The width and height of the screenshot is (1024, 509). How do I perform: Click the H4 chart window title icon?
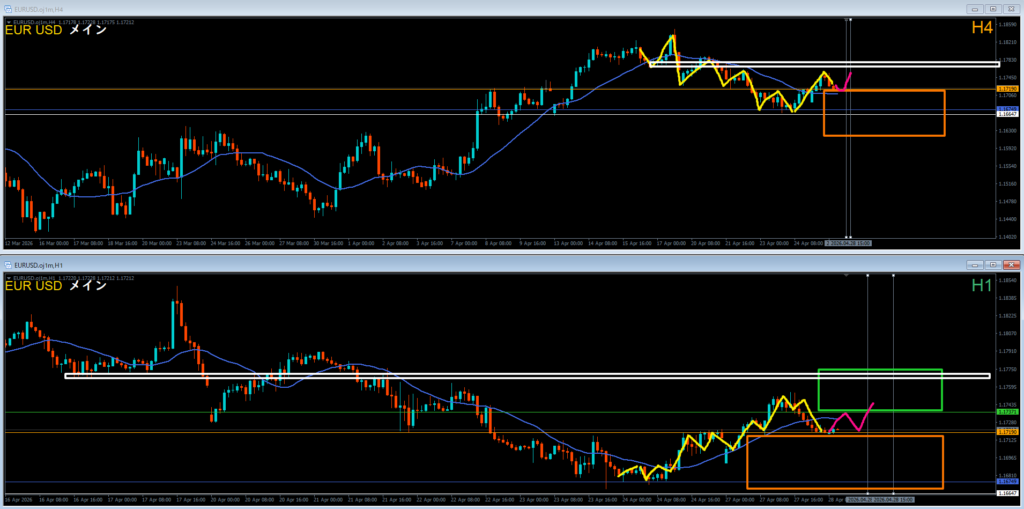pos(7,9)
